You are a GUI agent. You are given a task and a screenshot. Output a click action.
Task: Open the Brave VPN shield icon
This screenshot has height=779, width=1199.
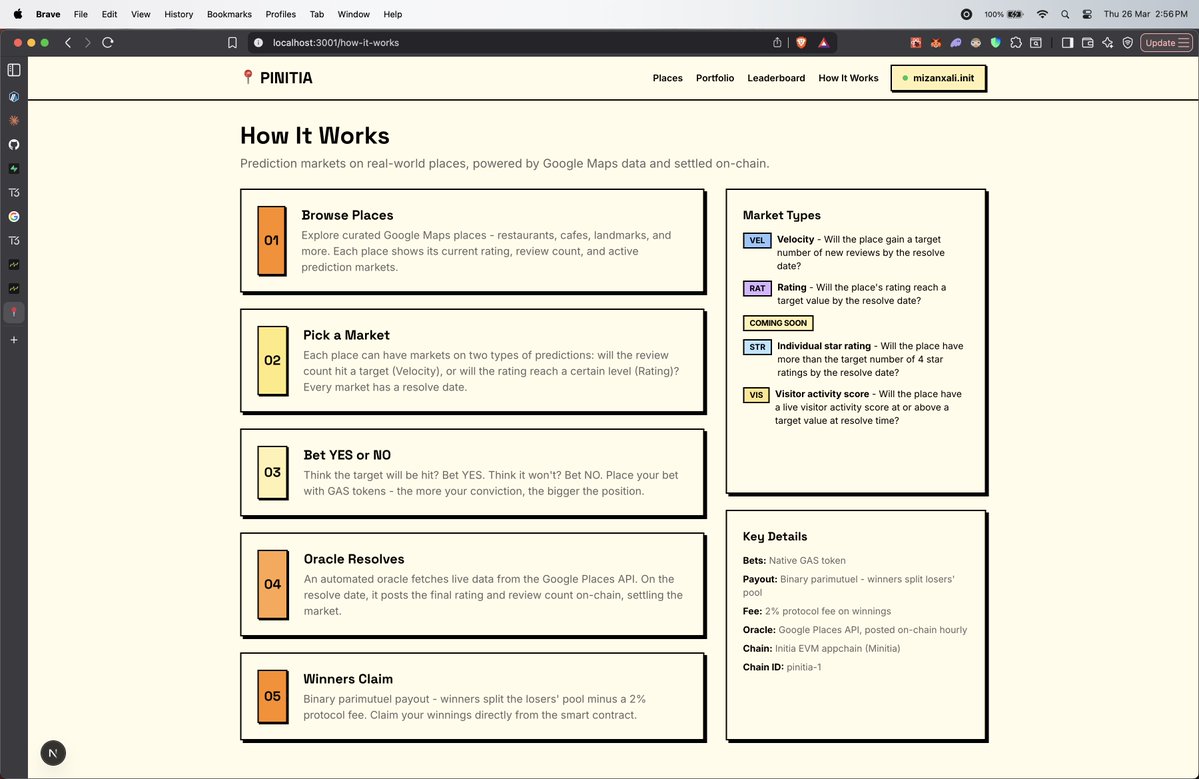1127,43
